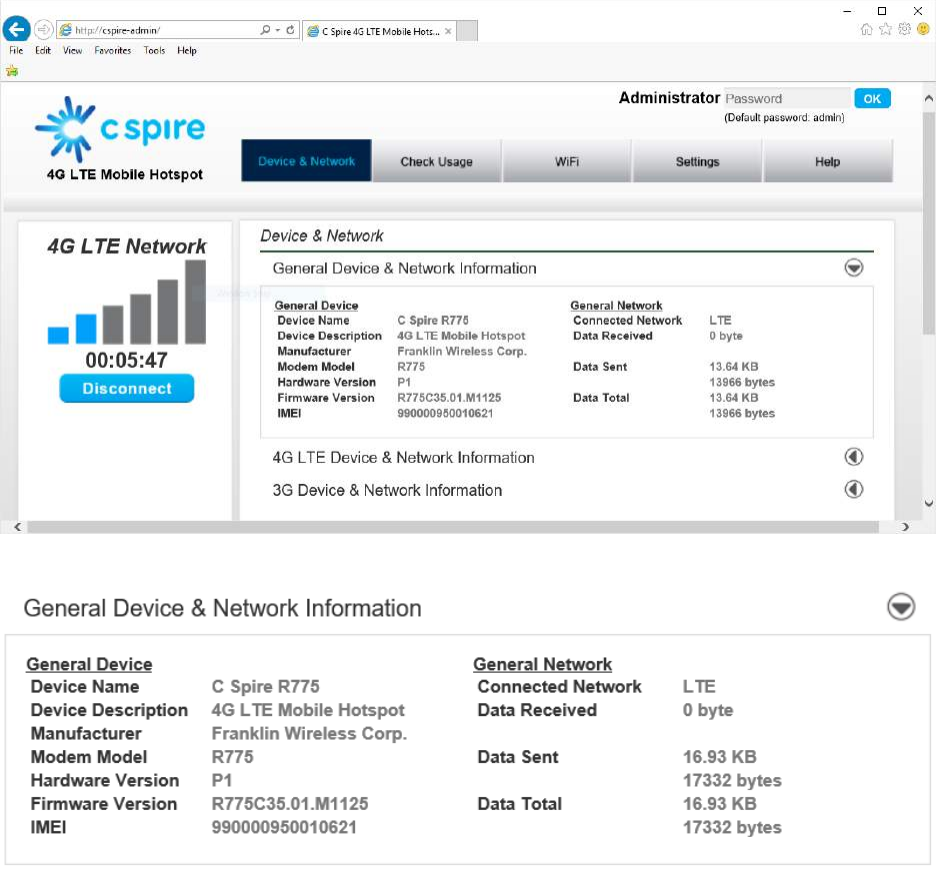Viewport: 937px width, 871px height.
Task: Open the Favorites star icon
Action: [885, 29]
